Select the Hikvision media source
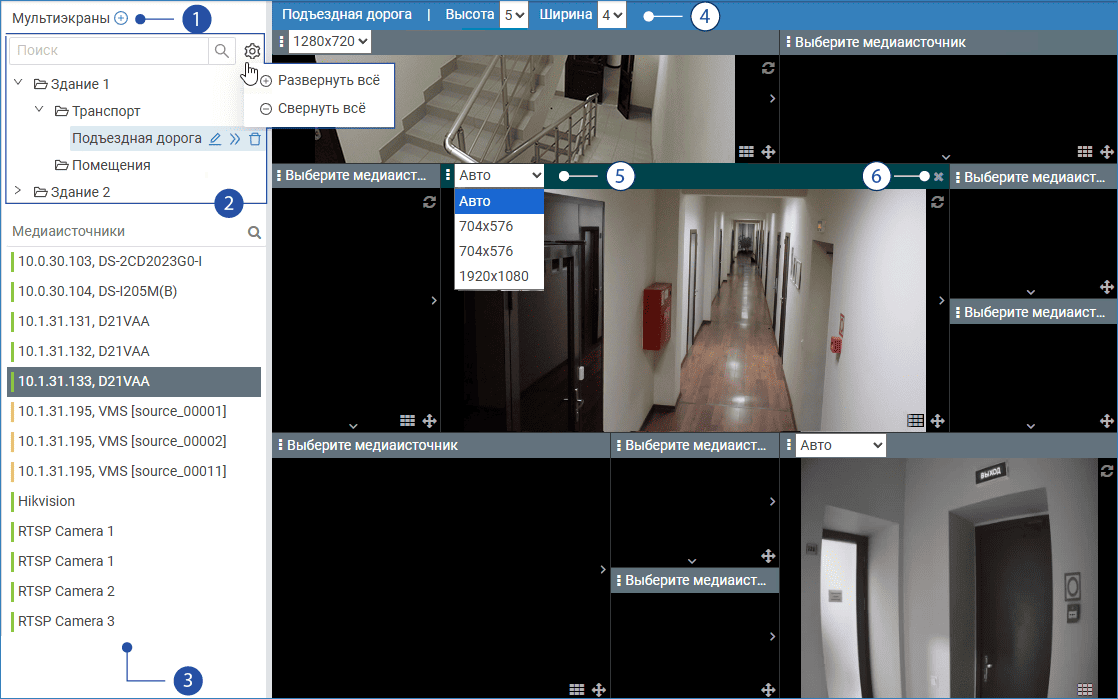This screenshot has height=699, width=1118. 46,501
